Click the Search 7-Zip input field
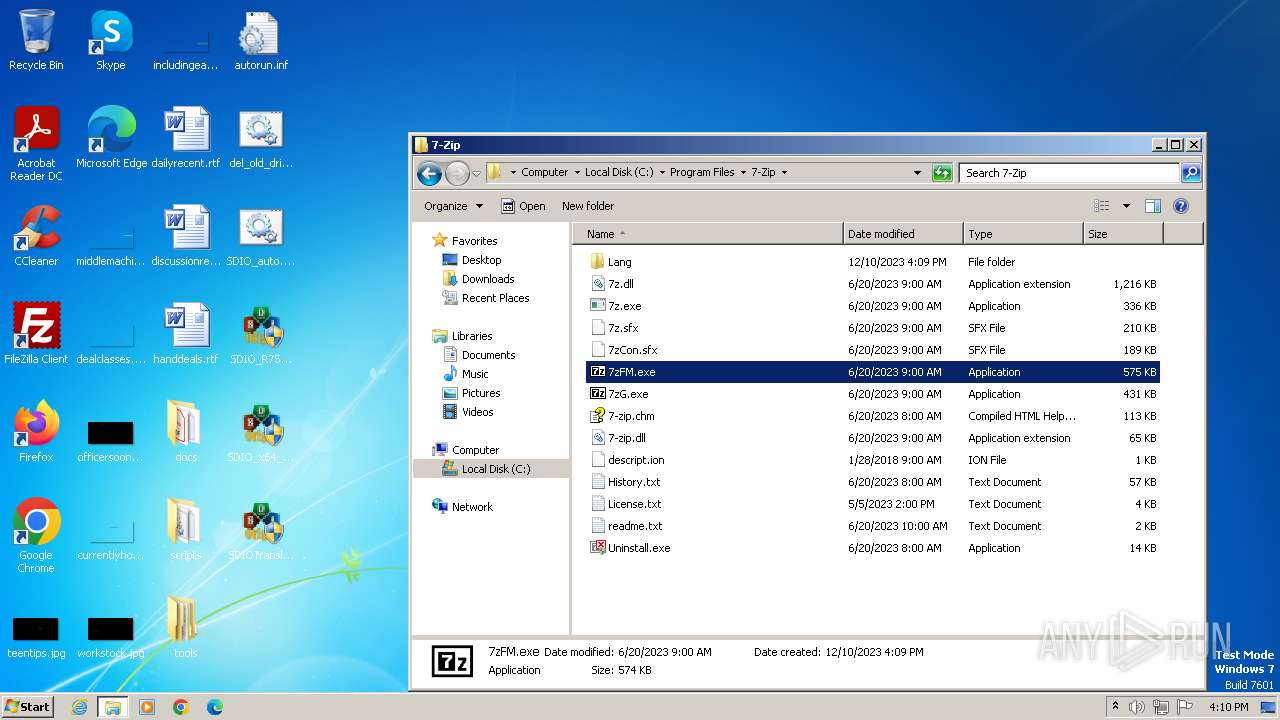The height and width of the screenshot is (720, 1280). (x=1069, y=173)
